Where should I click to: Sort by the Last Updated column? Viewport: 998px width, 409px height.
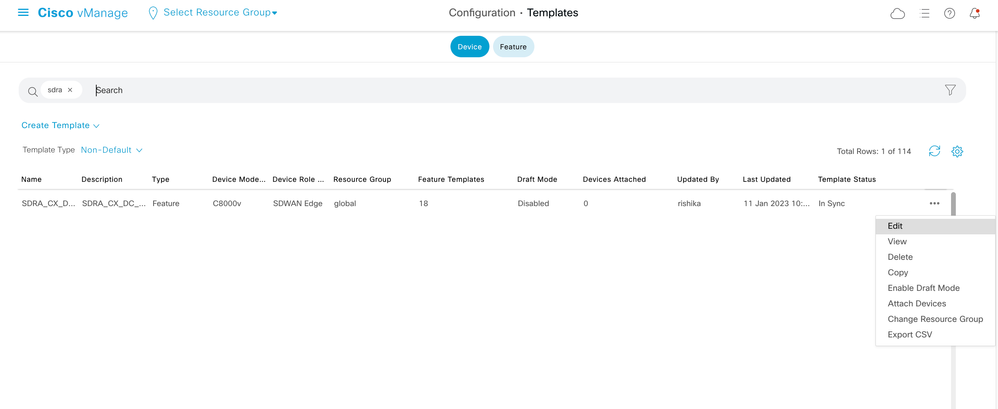767,179
